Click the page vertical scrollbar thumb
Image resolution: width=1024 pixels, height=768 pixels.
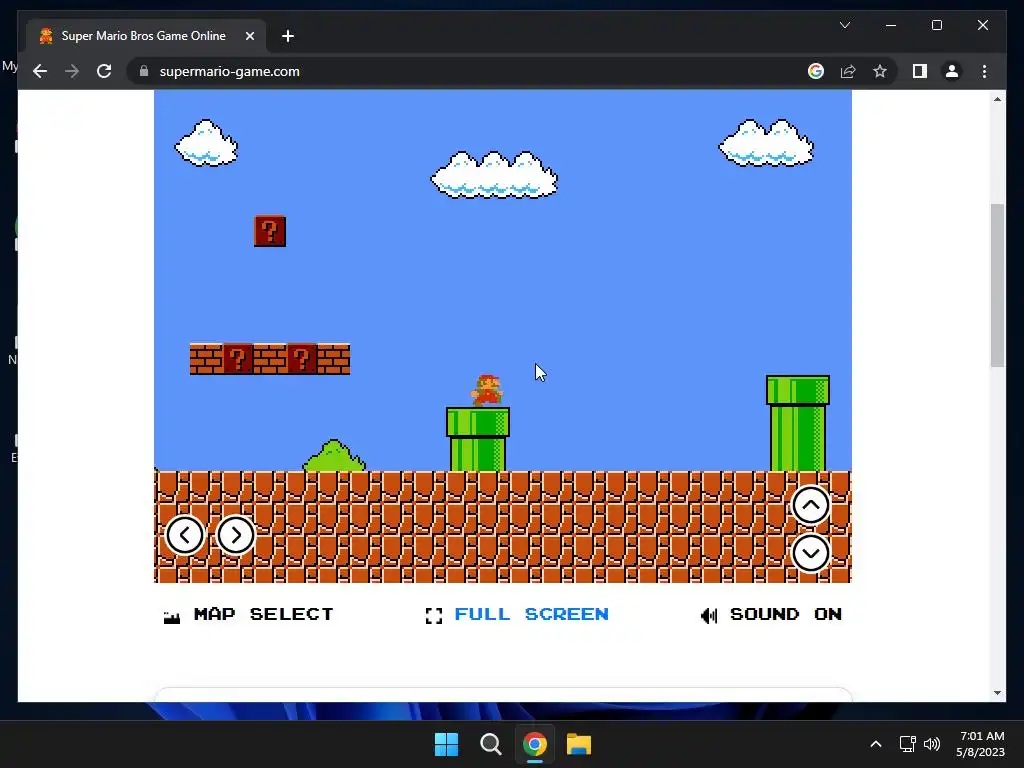coord(997,285)
